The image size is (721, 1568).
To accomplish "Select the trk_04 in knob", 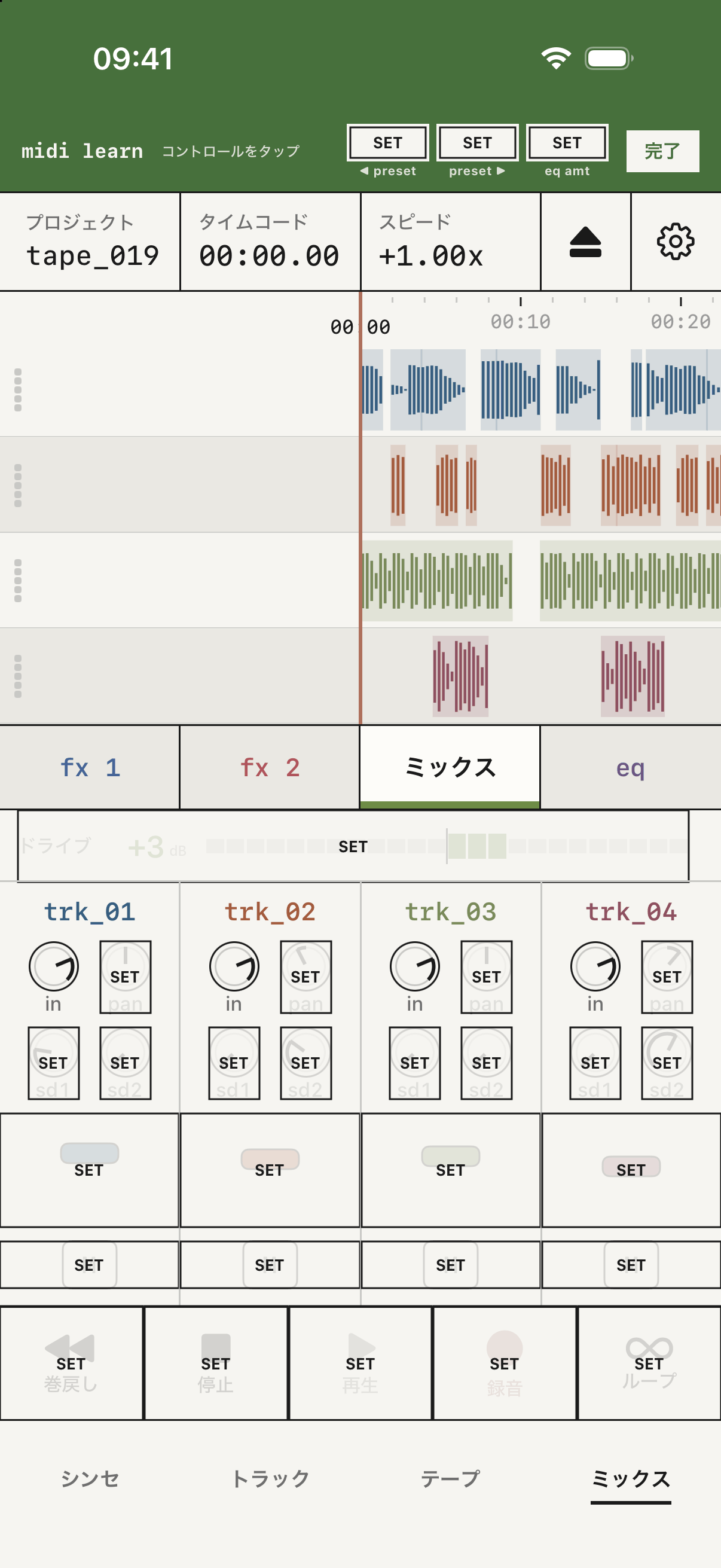I will [x=595, y=966].
